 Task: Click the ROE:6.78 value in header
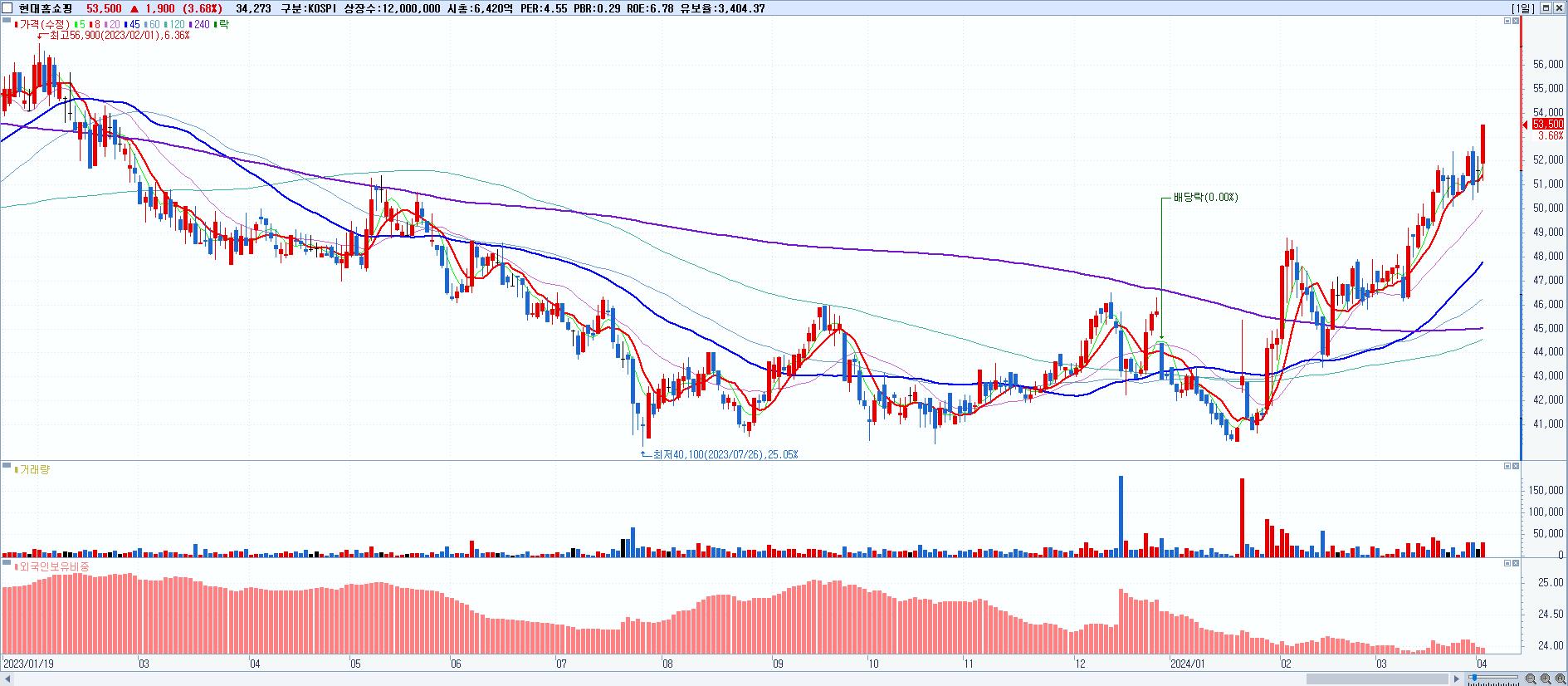pyautogui.click(x=650, y=8)
